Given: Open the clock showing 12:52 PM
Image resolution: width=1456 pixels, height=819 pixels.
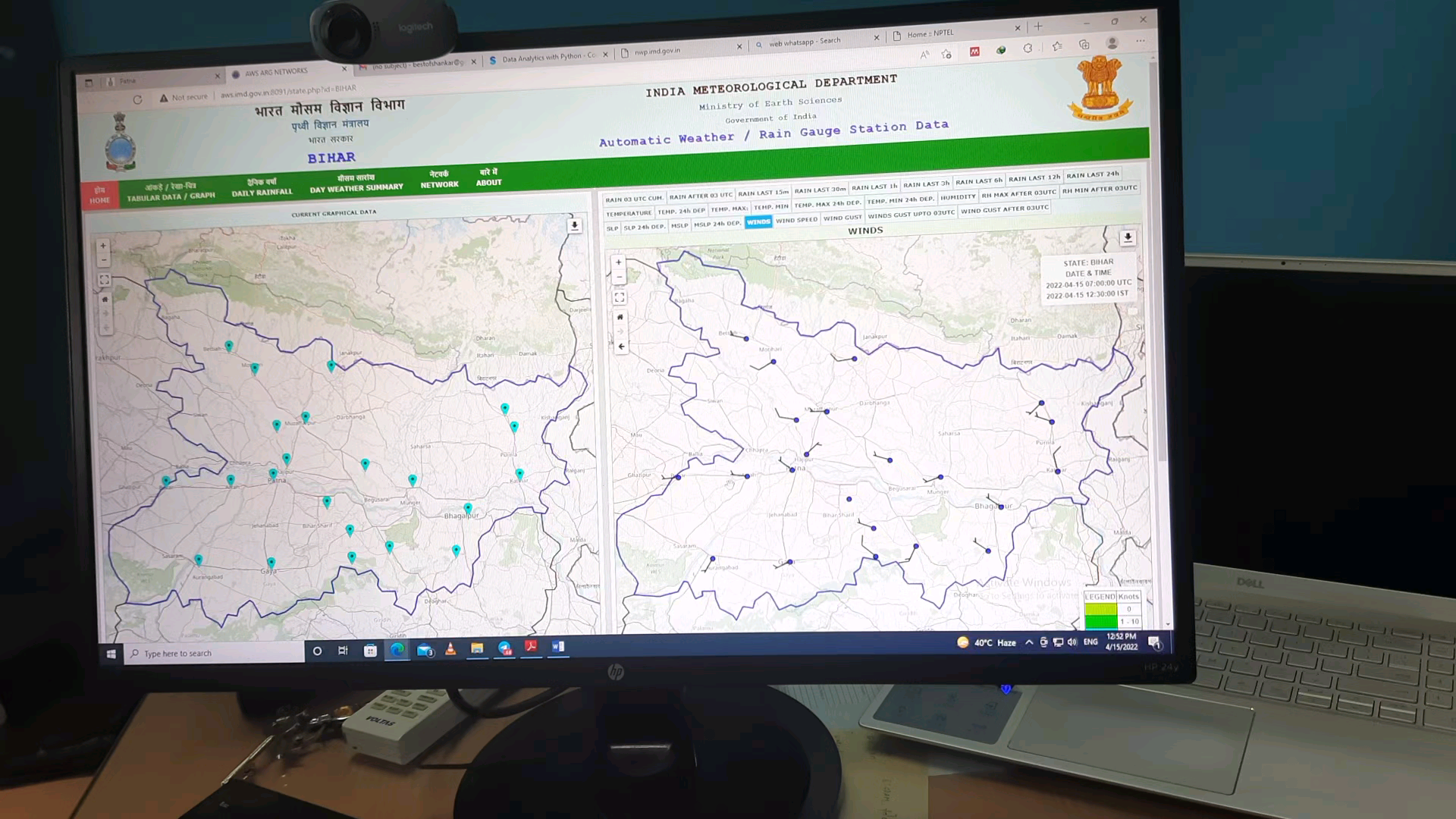Looking at the screenshot, I should coord(1122,642).
